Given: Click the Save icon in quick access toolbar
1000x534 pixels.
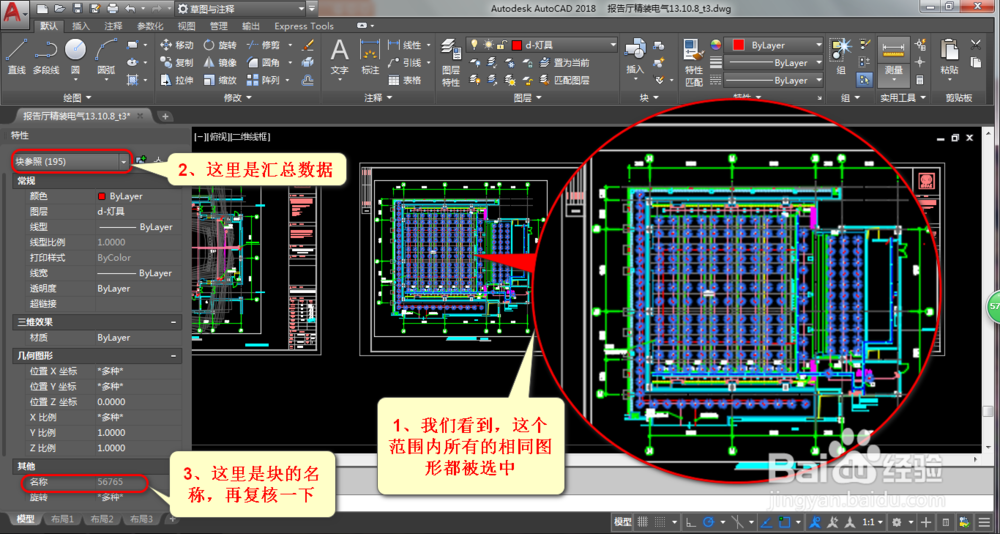Looking at the screenshot, I should pos(77,9).
